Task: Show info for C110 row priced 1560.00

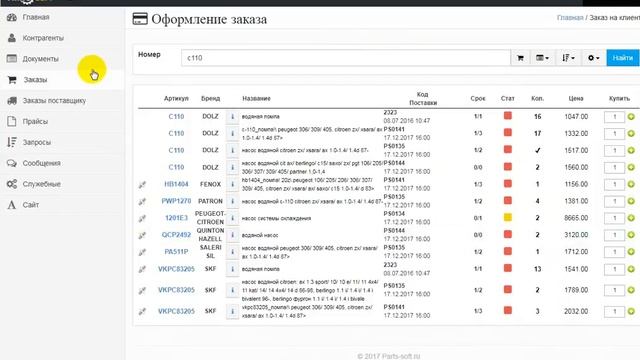Action: pyautogui.click(x=232, y=167)
